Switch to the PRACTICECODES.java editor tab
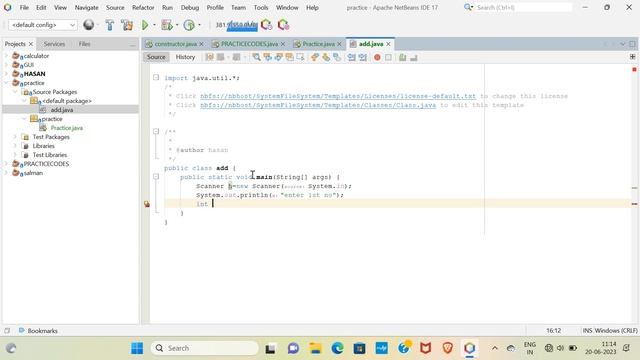Viewport: 640px width, 360px height. (x=249, y=44)
